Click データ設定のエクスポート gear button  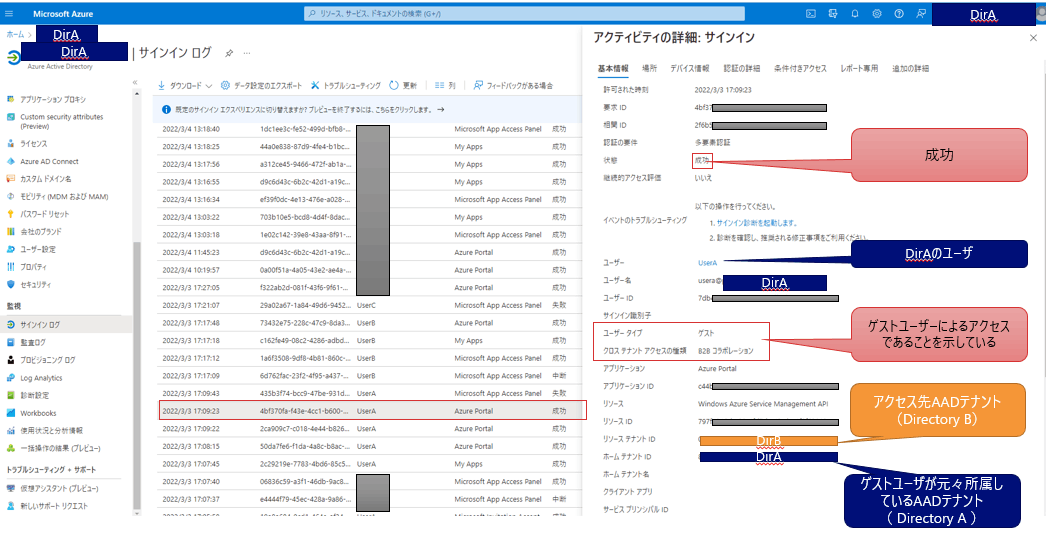tap(261, 86)
